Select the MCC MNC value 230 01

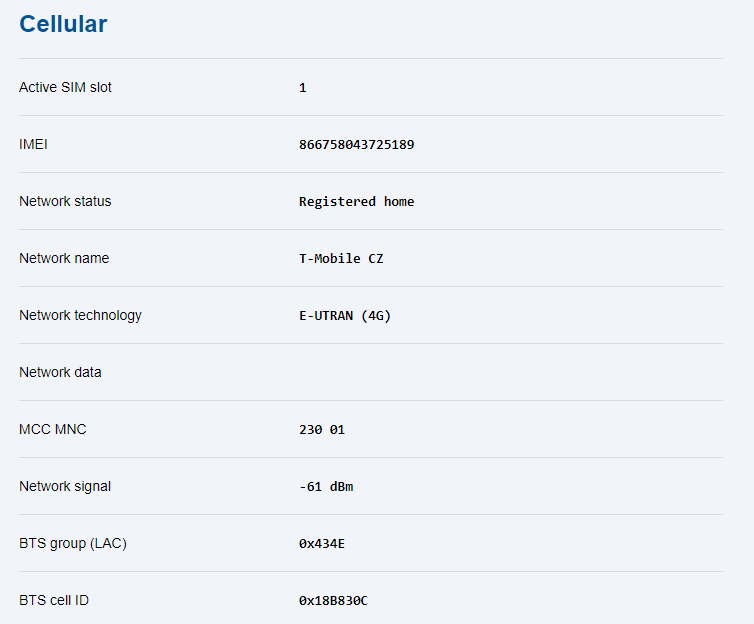point(322,430)
